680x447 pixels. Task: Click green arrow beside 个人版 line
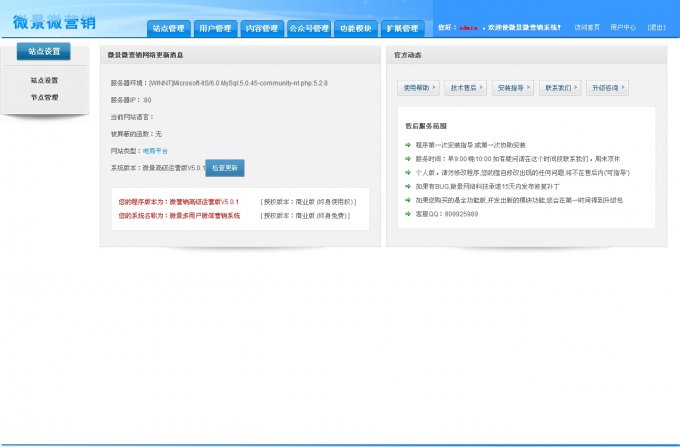(408, 173)
